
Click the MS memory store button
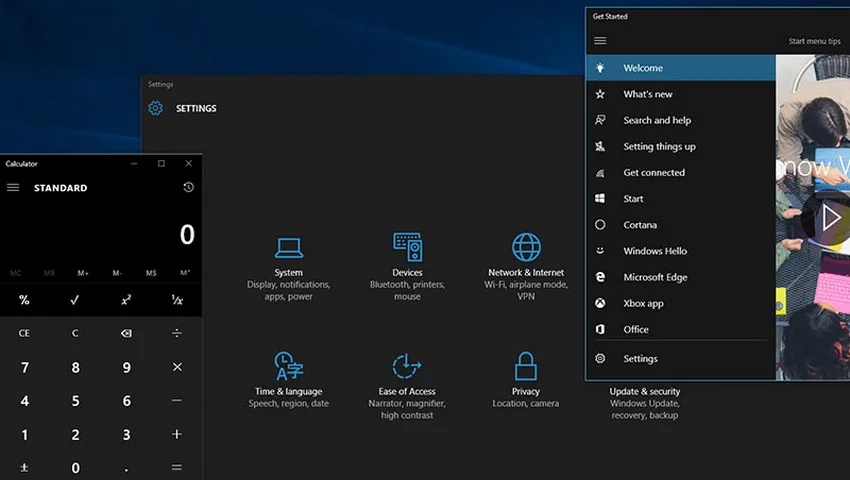151,273
